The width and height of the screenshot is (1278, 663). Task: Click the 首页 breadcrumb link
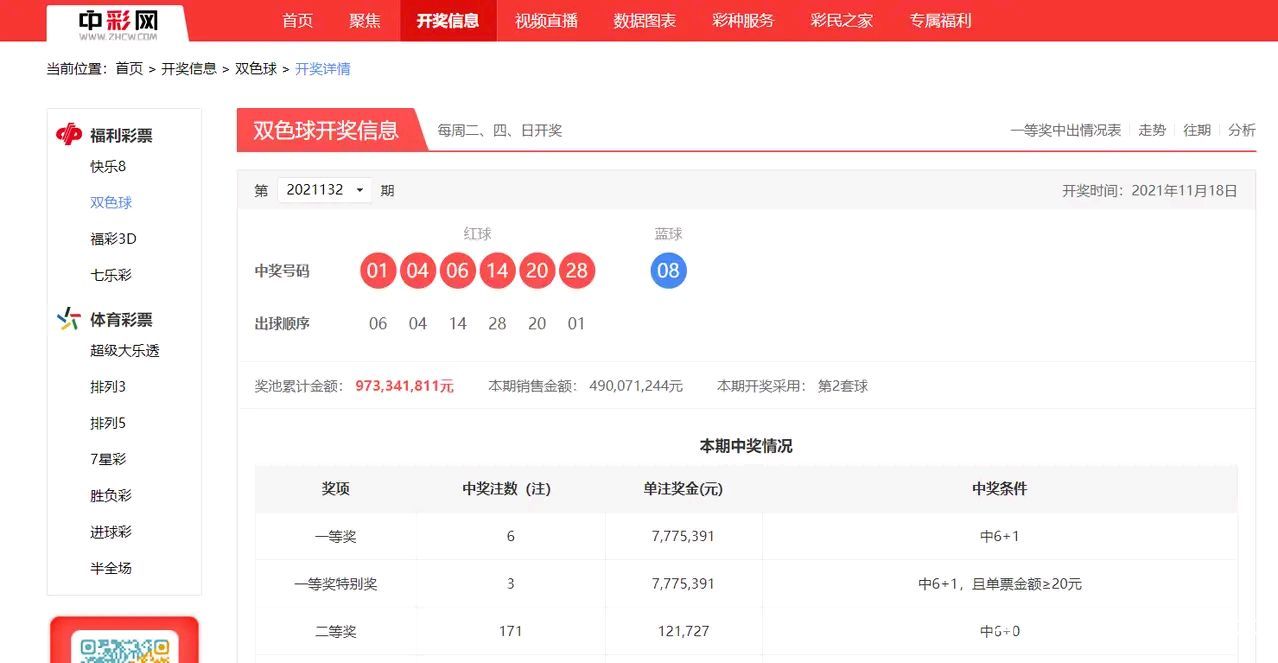click(129, 69)
